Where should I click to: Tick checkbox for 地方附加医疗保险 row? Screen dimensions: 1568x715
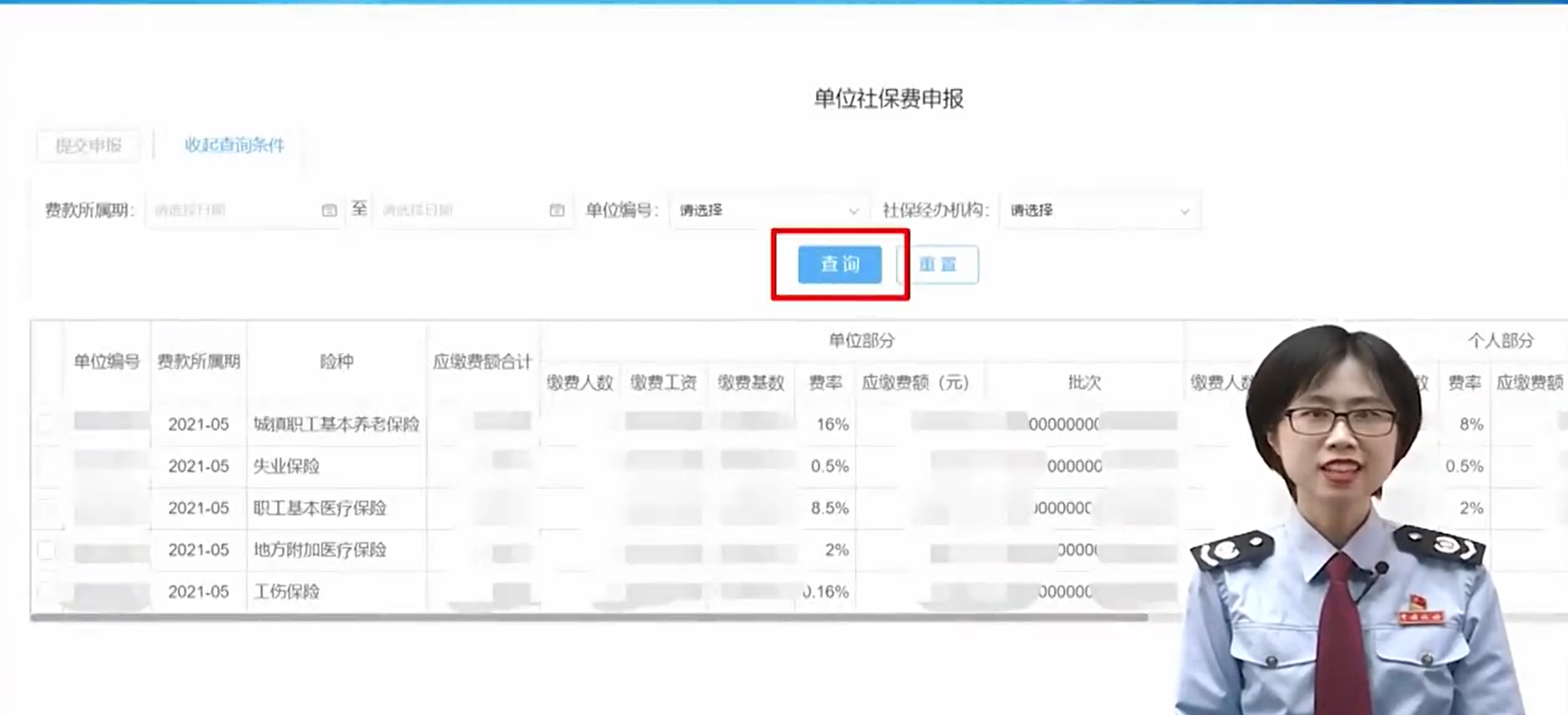pyautogui.click(x=46, y=550)
